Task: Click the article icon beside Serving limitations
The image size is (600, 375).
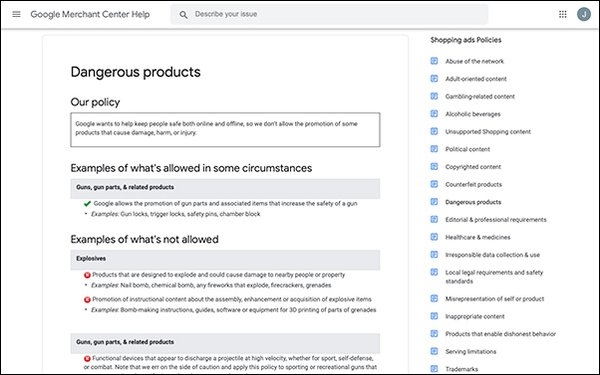Action: [x=434, y=351]
